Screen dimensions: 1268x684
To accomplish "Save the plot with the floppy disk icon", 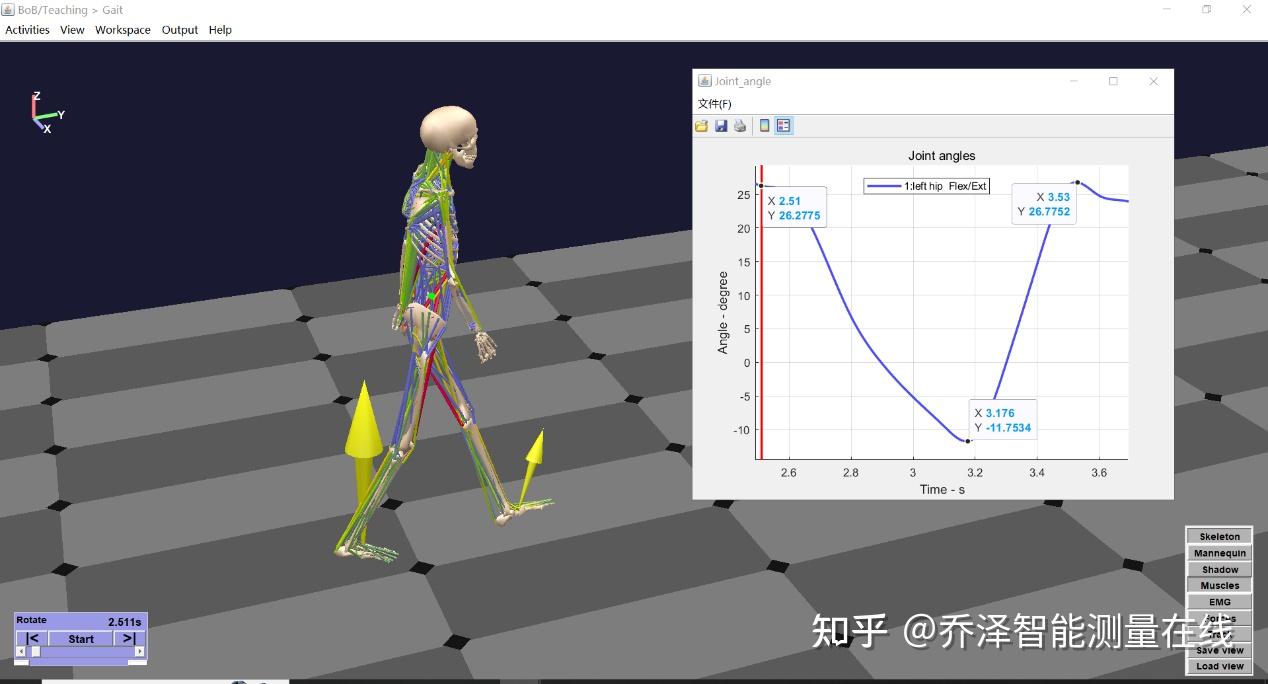I will click(721, 125).
